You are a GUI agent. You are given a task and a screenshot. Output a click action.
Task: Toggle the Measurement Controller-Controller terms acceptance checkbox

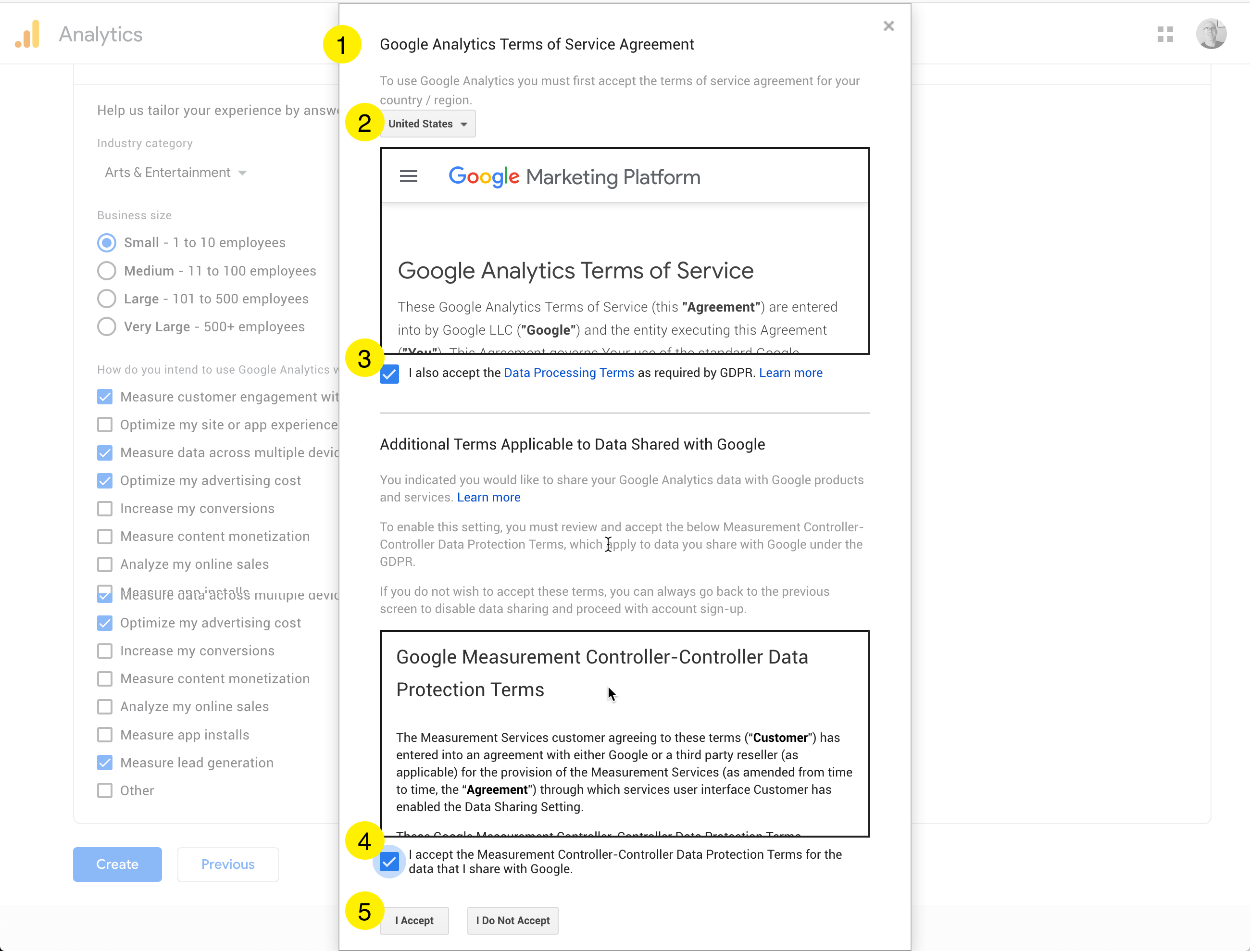(389, 862)
